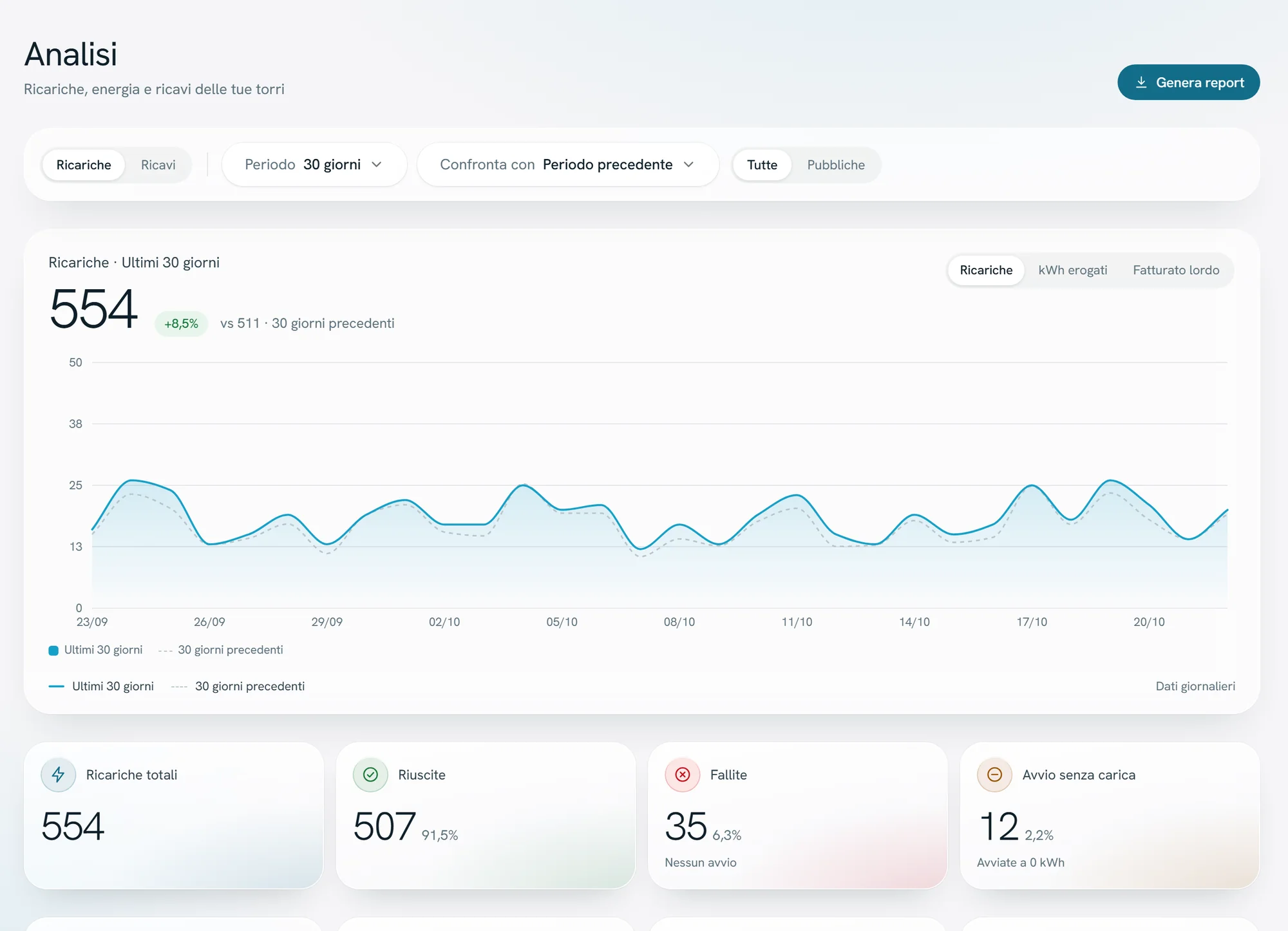1288x931 pixels.
Task: Click the chevron next to Periodo precedente
Action: pyautogui.click(x=688, y=165)
